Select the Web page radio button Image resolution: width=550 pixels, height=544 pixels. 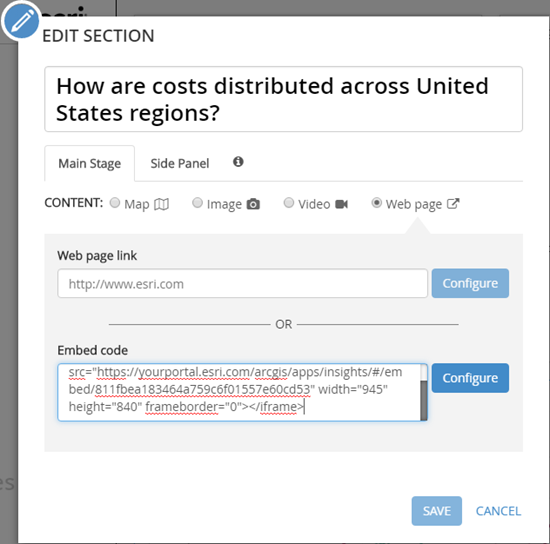click(x=377, y=203)
